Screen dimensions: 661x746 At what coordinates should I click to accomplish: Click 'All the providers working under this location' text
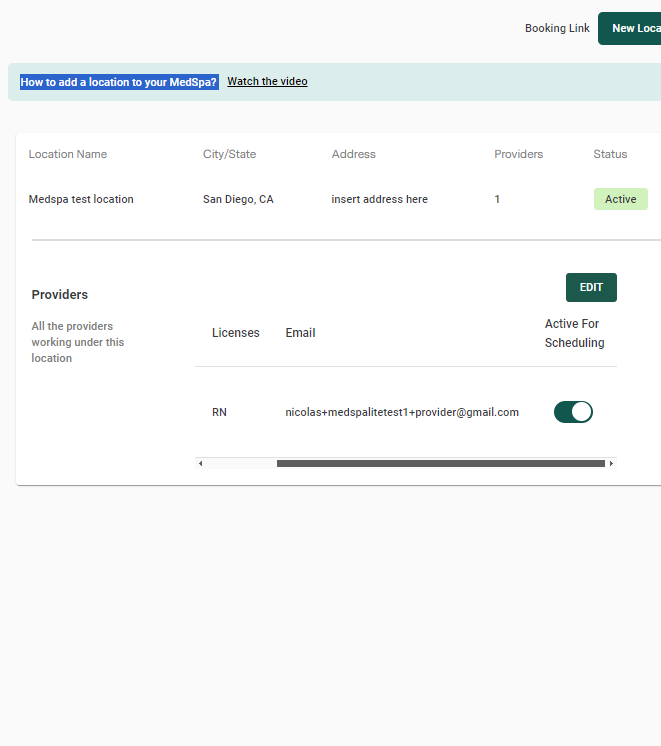click(78, 342)
